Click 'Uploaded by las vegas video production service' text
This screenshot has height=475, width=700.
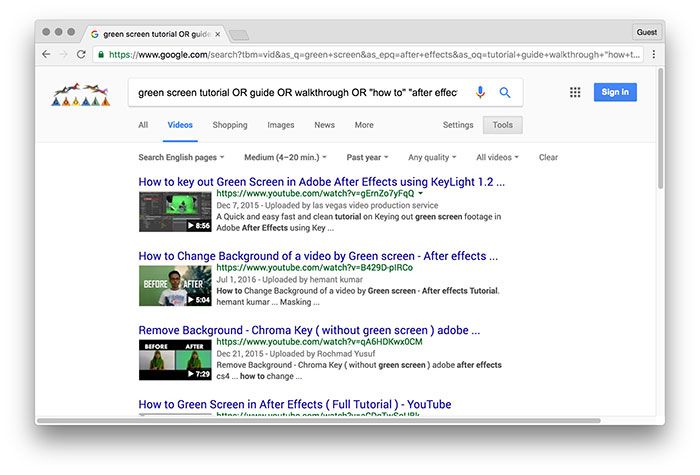click(x=352, y=205)
